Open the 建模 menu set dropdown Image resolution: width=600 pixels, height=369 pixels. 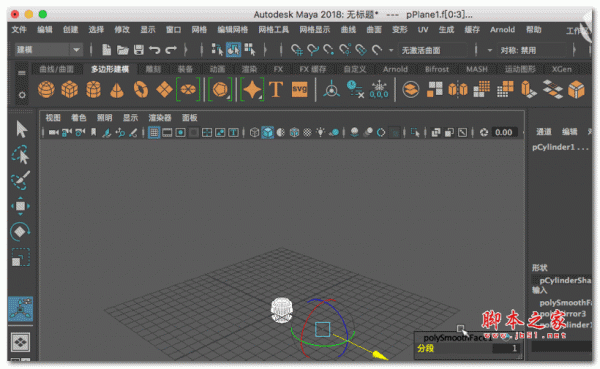49,50
